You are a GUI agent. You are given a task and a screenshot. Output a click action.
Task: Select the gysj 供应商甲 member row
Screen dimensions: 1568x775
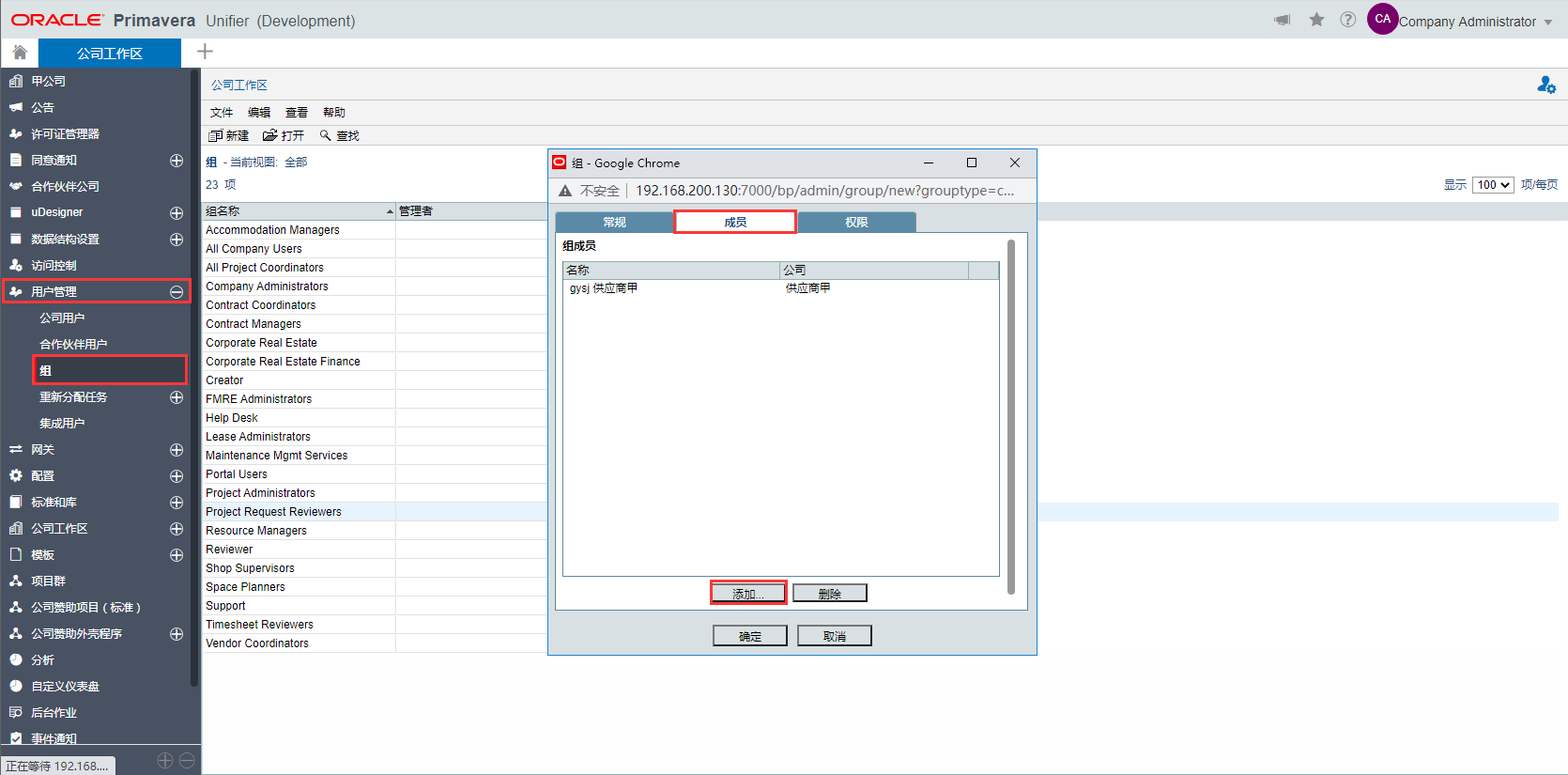780,288
